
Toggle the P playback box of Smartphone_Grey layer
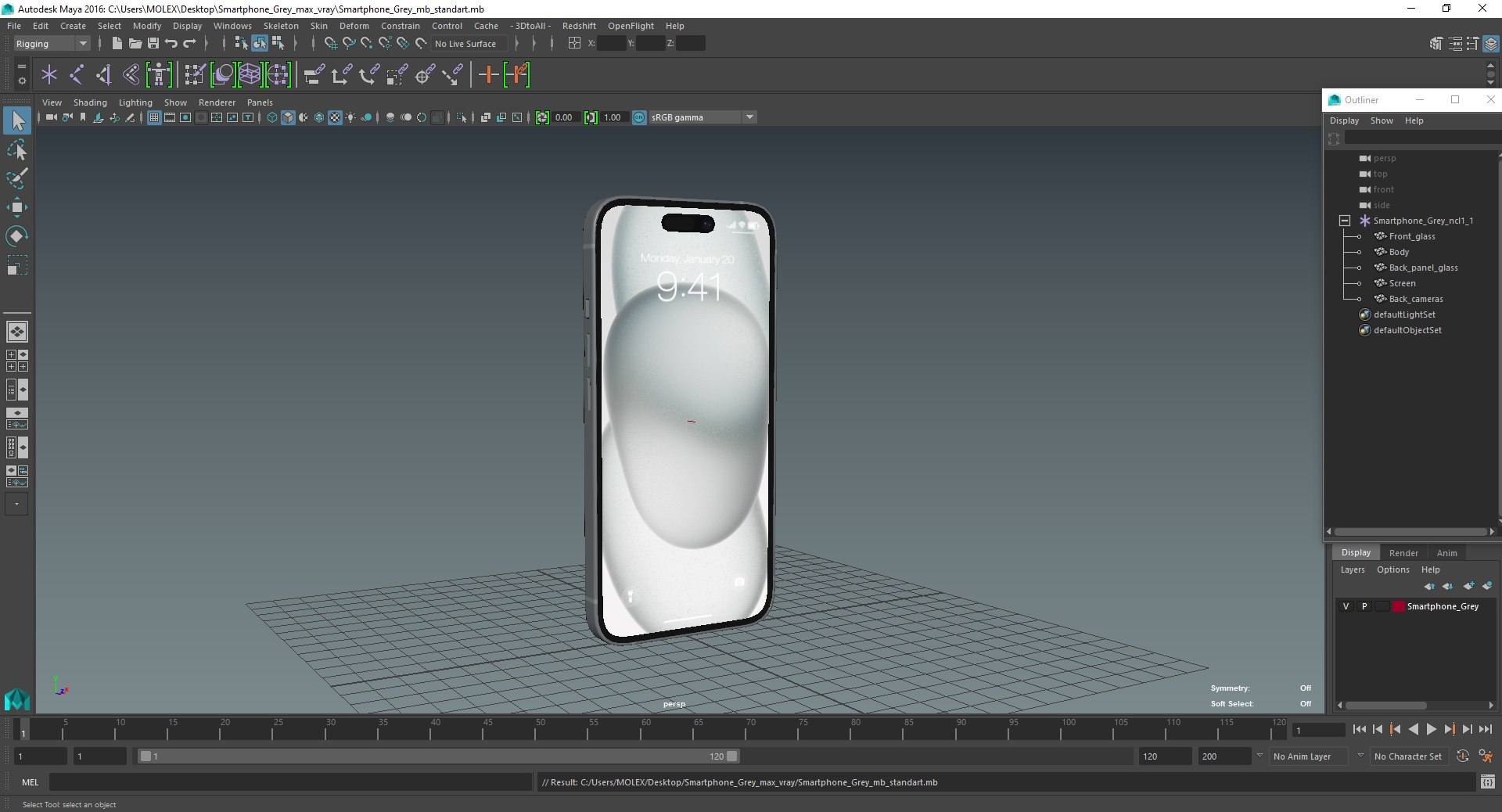point(1364,606)
